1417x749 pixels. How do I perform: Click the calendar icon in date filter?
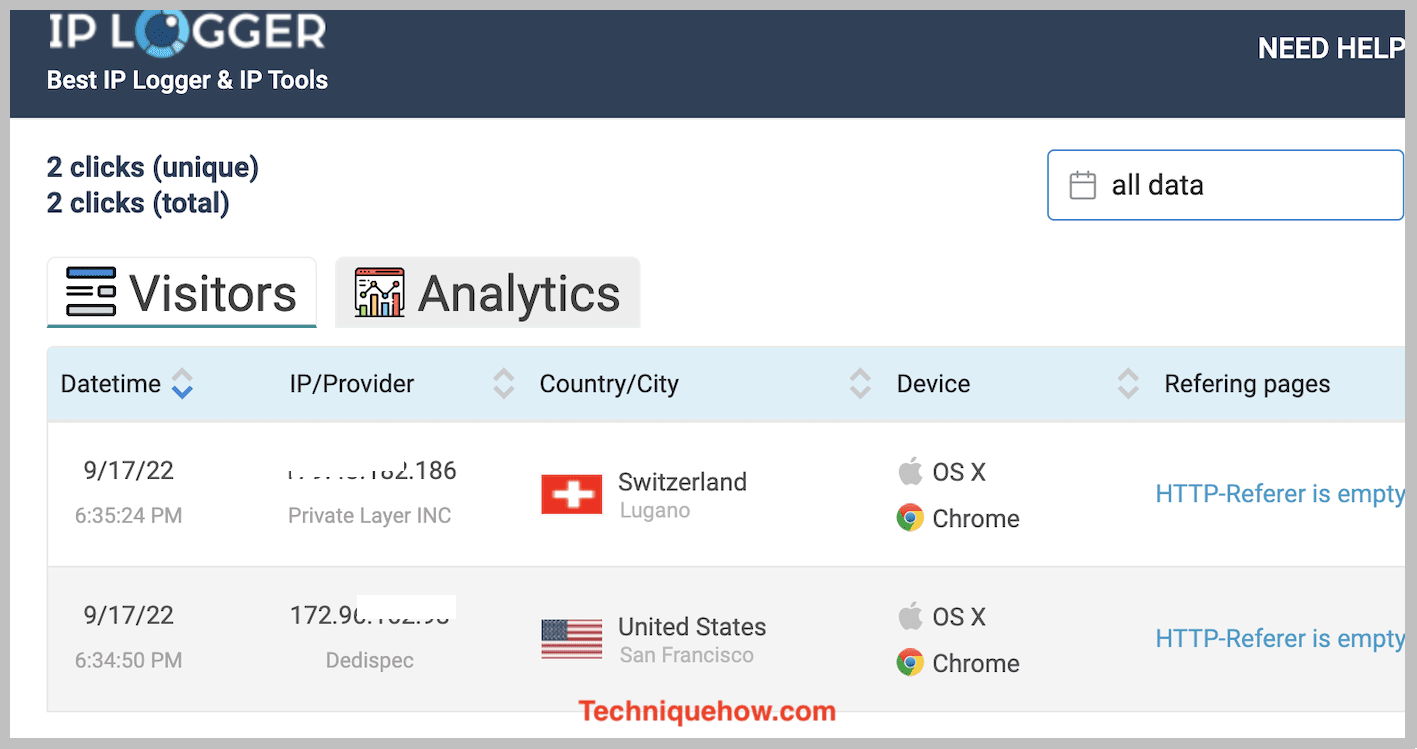coord(1083,185)
